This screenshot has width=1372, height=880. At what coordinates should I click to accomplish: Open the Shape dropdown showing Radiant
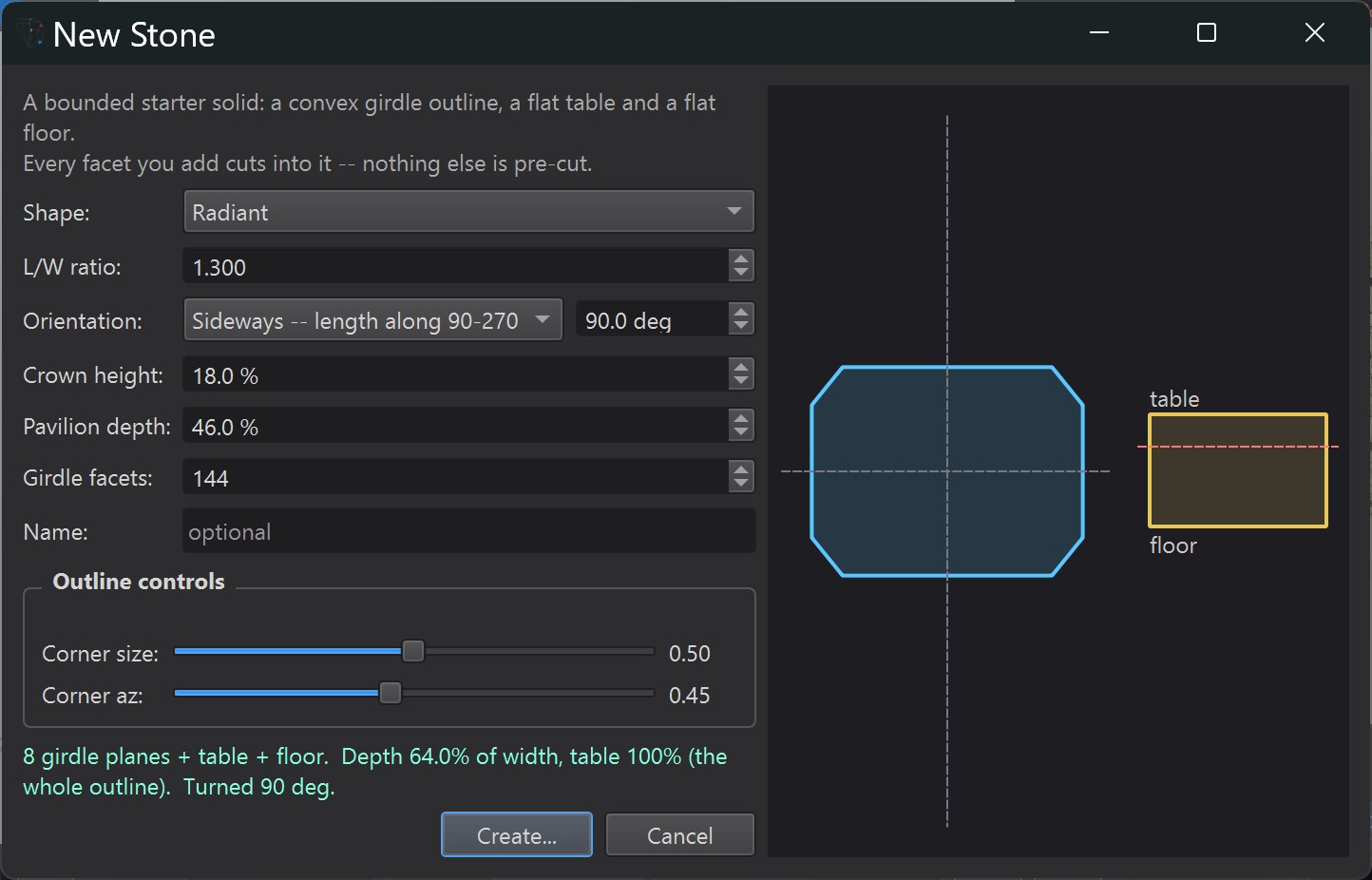coord(468,212)
